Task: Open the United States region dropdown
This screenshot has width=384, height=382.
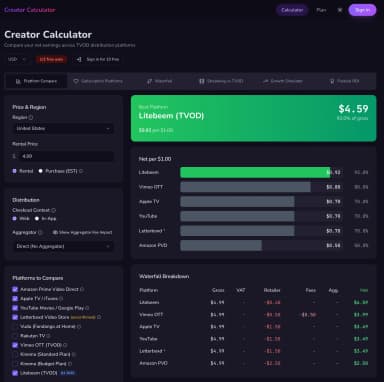Action: click(63, 128)
